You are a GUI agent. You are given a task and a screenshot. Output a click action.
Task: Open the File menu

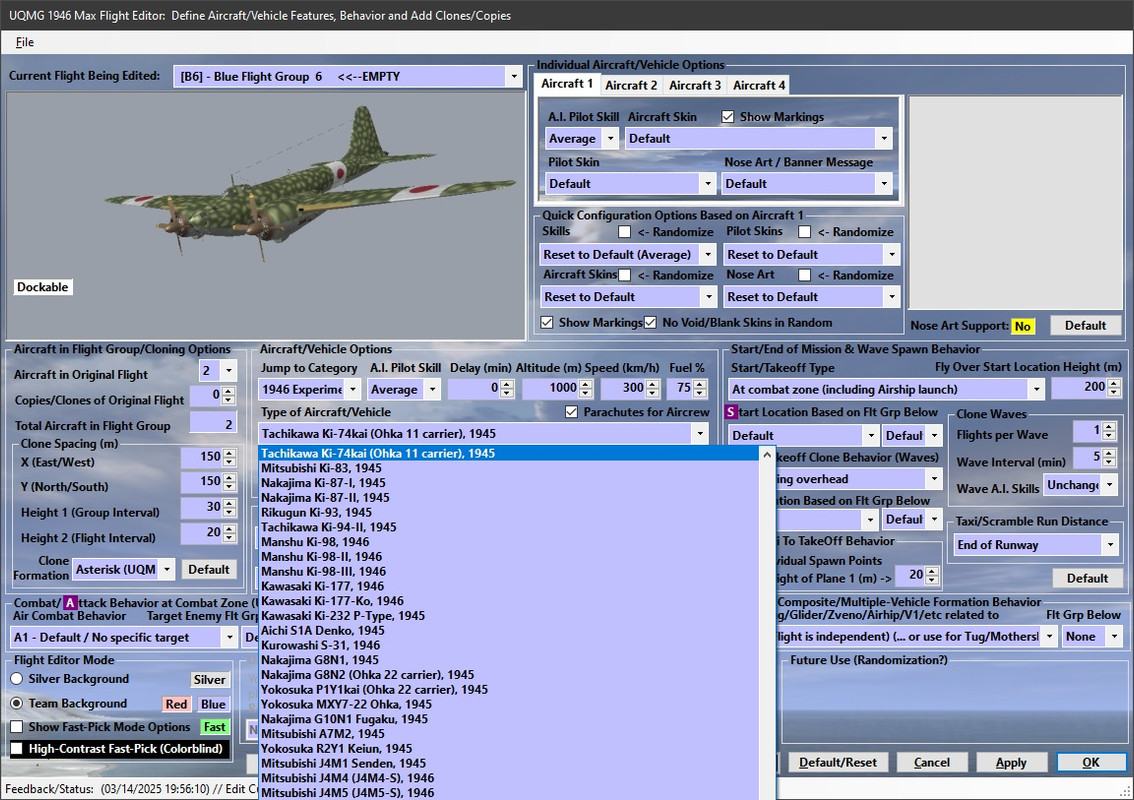point(25,42)
